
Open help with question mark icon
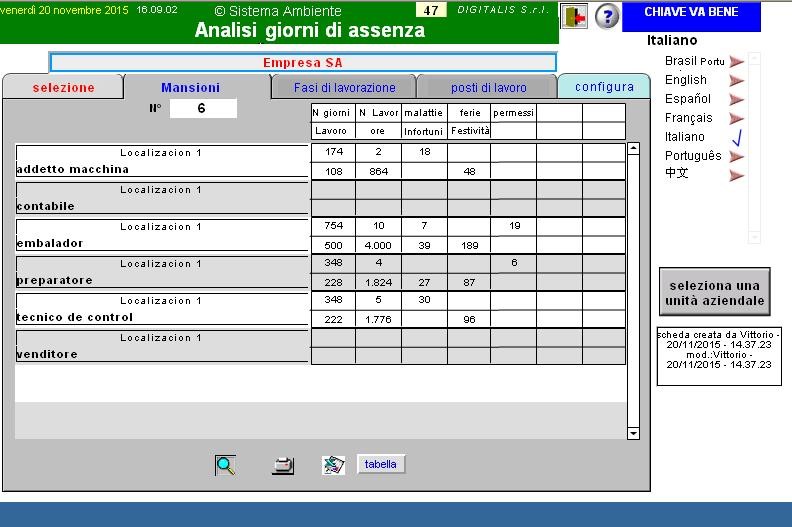pyautogui.click(x=607, y=17)
